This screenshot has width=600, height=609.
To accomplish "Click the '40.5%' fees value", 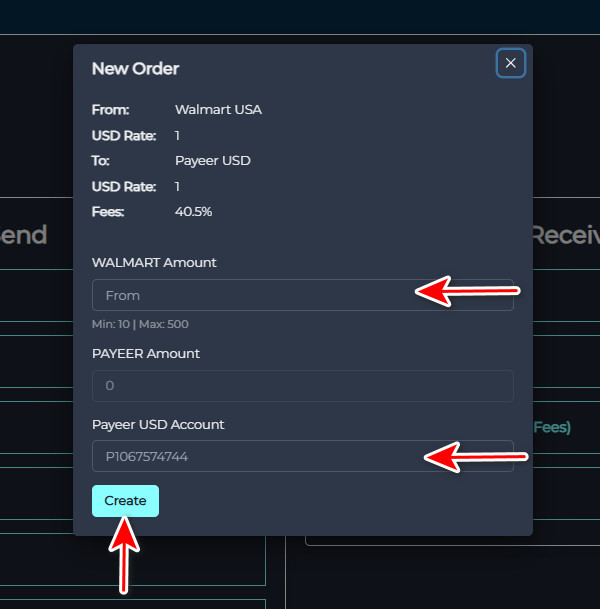I will coord(193,212).
